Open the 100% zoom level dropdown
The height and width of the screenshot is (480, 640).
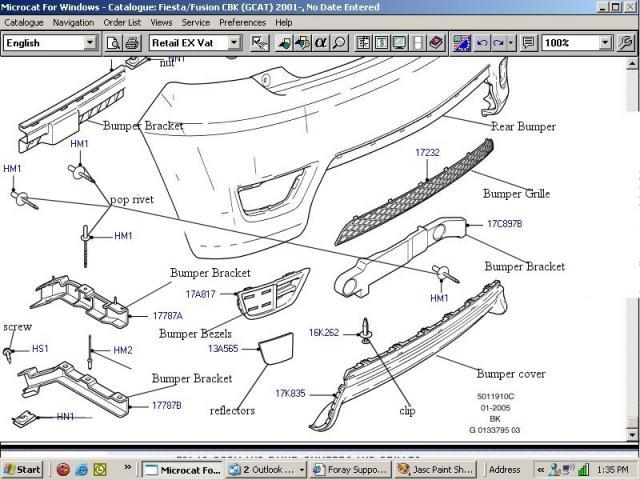(x=605, y=43)
